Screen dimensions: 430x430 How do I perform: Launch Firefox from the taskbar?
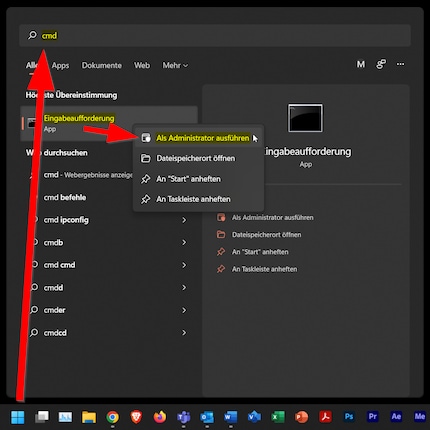(x=160, y=417)
